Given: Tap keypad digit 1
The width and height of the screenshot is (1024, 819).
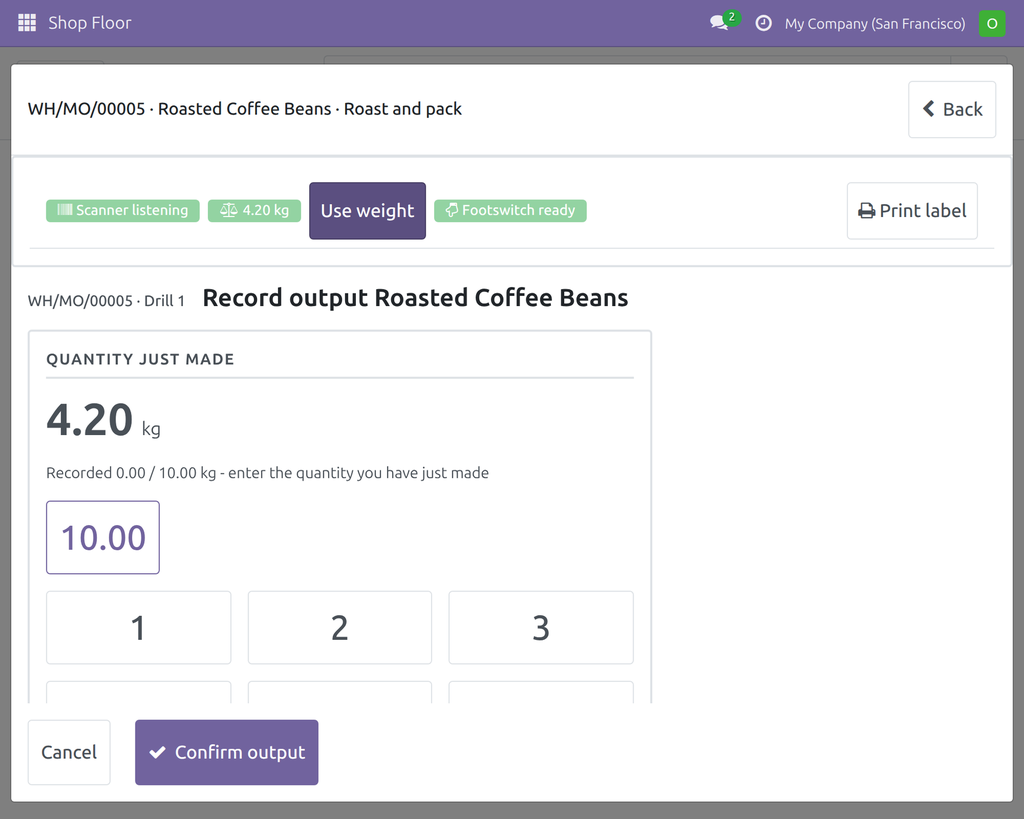Looking at the screenshot, I should tap(138, 628).
